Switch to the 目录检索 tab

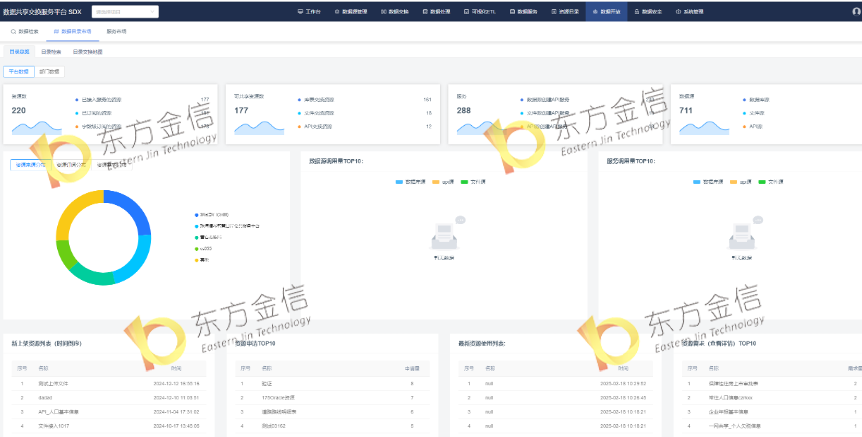click(x=51, y=52)
